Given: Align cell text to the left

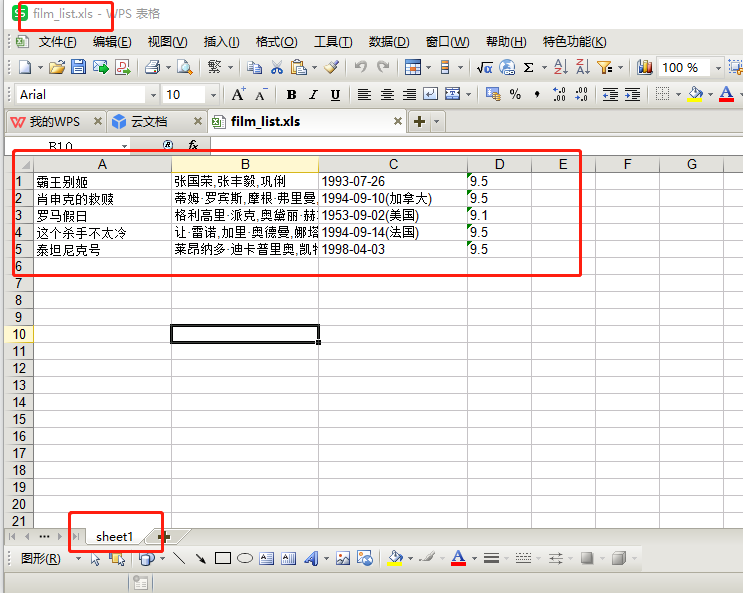Looking at the screenshot, I should point(364,94).
